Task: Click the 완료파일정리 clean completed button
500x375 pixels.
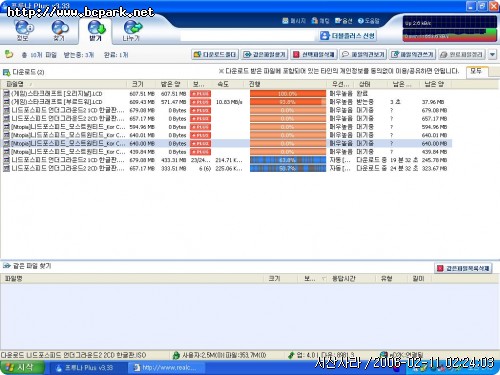Action: coord(462,54)
